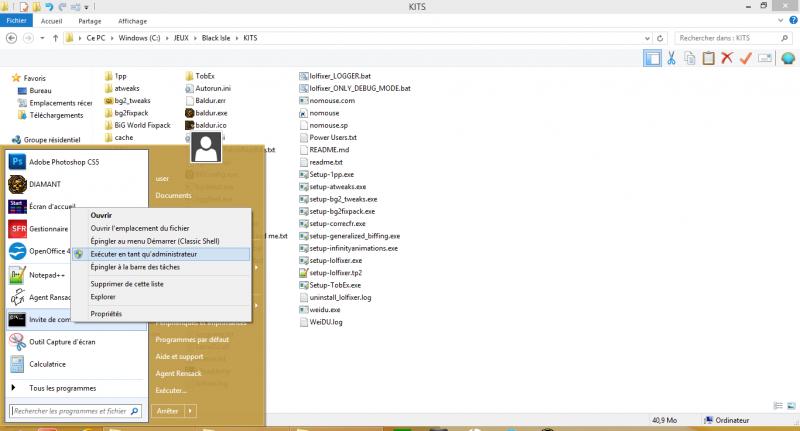Open Aide et support

coord(179,357)
